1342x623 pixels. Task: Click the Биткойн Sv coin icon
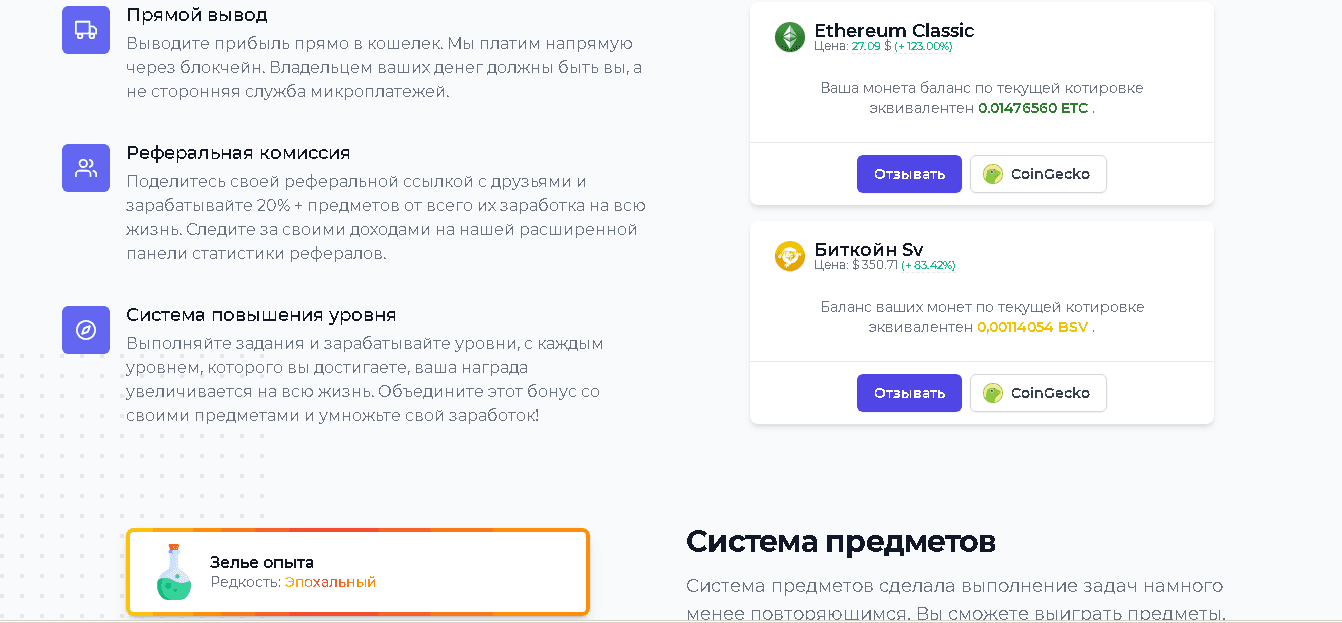coord(790,256)
